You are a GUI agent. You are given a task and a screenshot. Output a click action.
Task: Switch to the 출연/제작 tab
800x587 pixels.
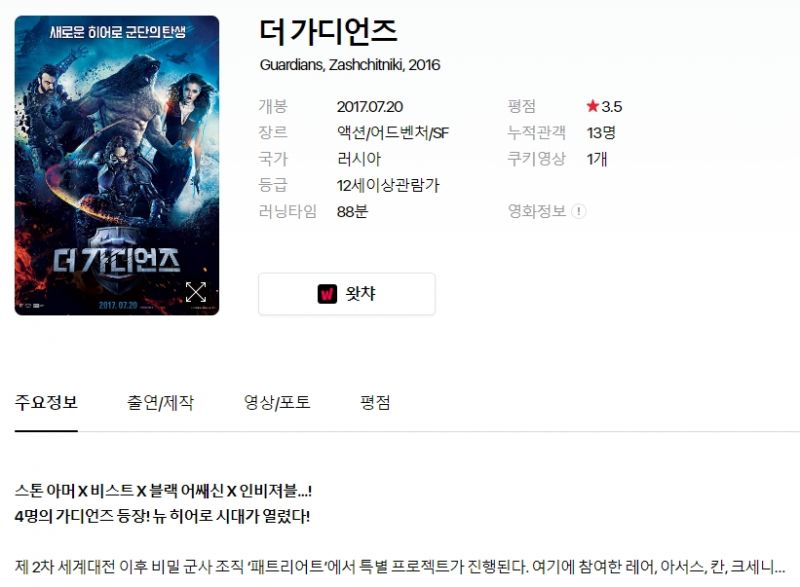point(161,403)
